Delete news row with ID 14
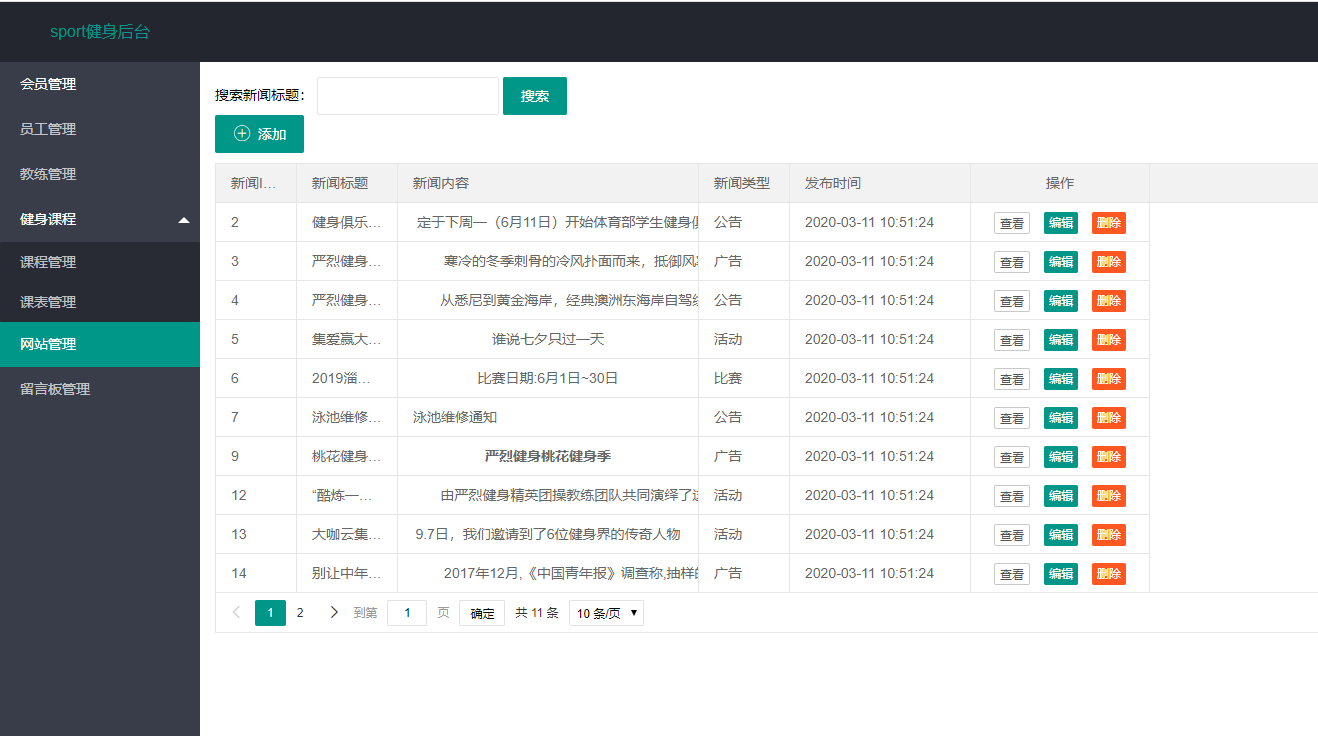The image size is (1318, 736). pyautogui.click(x=1109, y=574)
